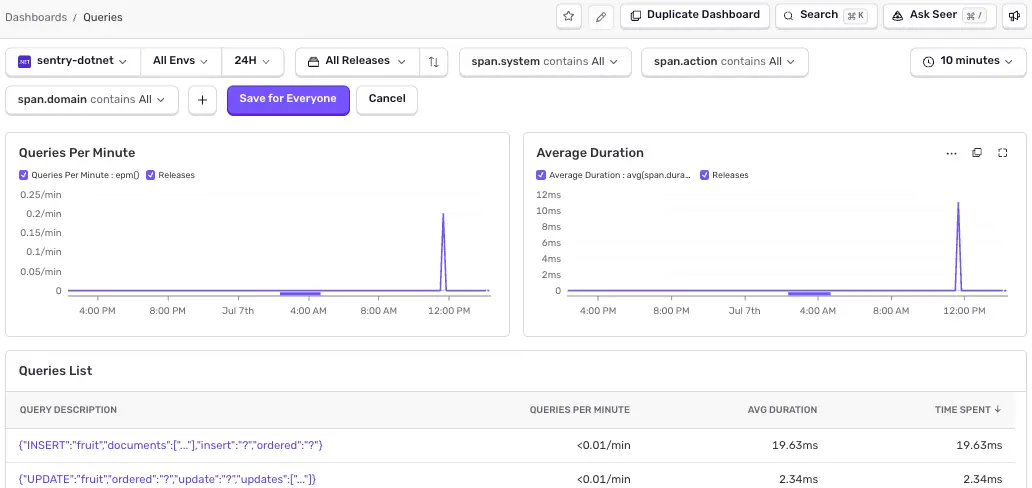The image size is (1032, 488).
Task: Click 19.63ms avg duration cell in INSERT row
Action: click(x=795, y=445)
